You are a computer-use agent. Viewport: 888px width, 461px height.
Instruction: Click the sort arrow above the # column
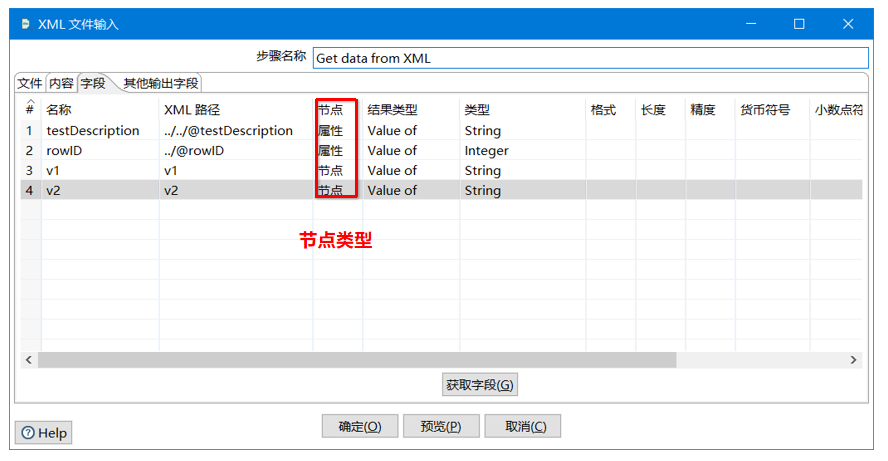[30, 101]
